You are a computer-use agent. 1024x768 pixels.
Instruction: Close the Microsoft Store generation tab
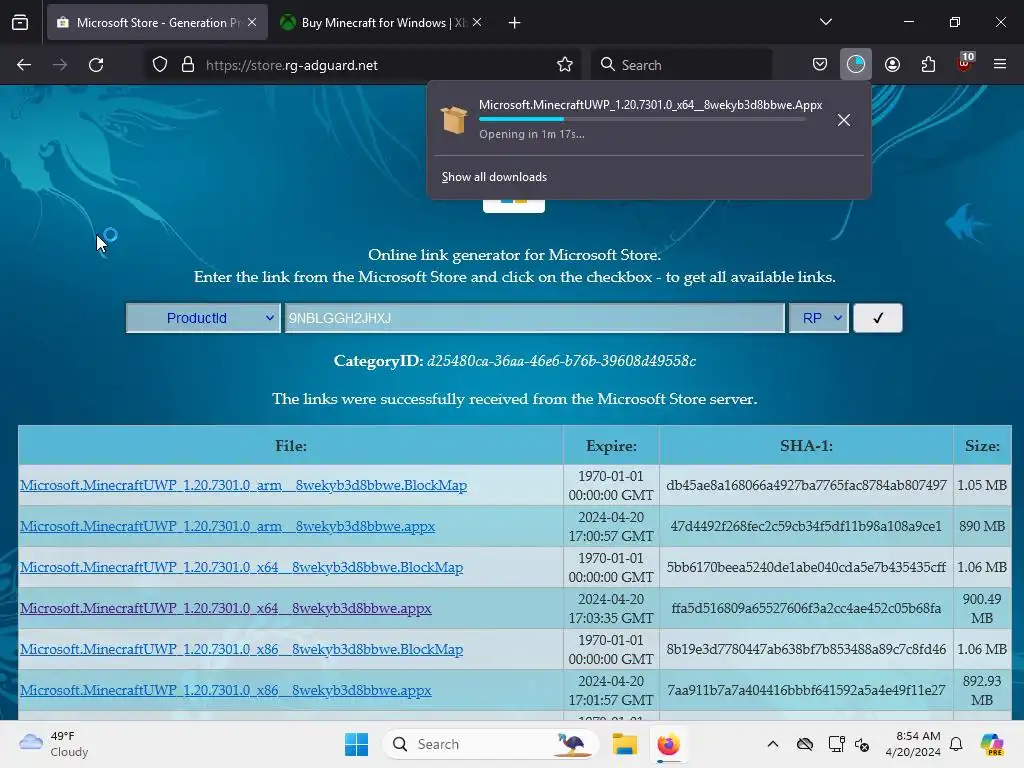pos(252,22)
